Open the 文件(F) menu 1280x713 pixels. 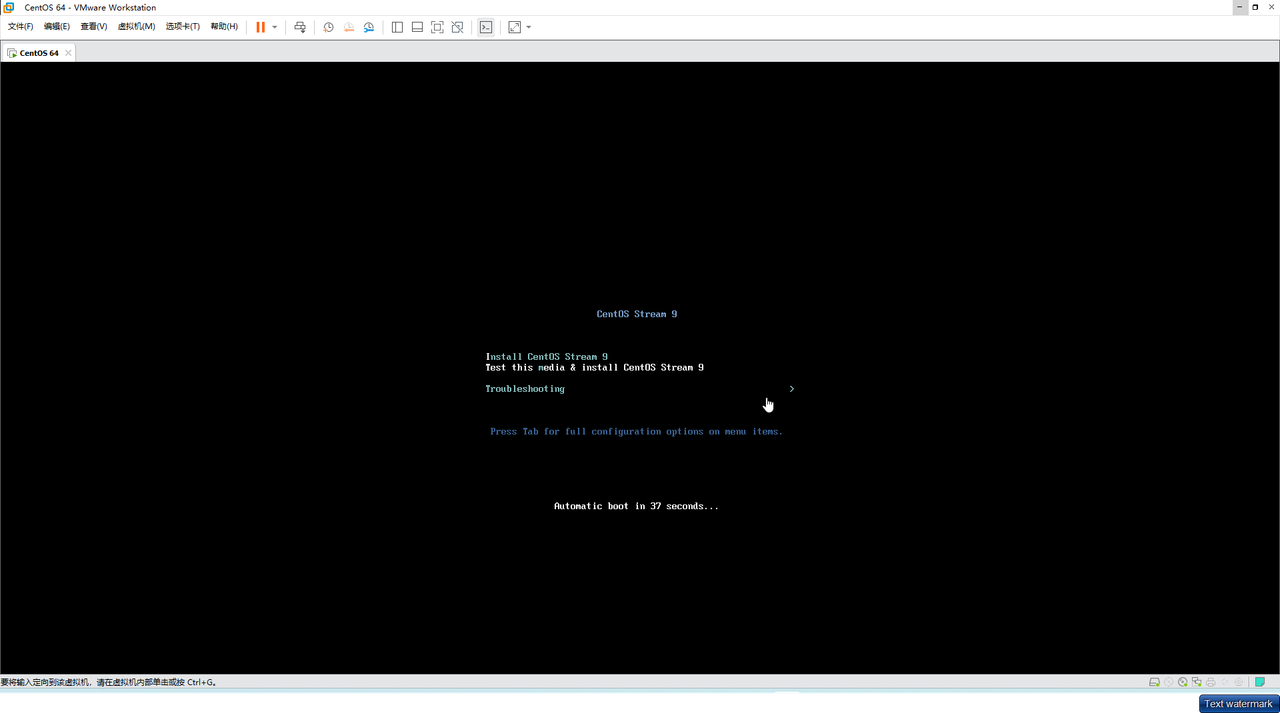pos(21,27)
